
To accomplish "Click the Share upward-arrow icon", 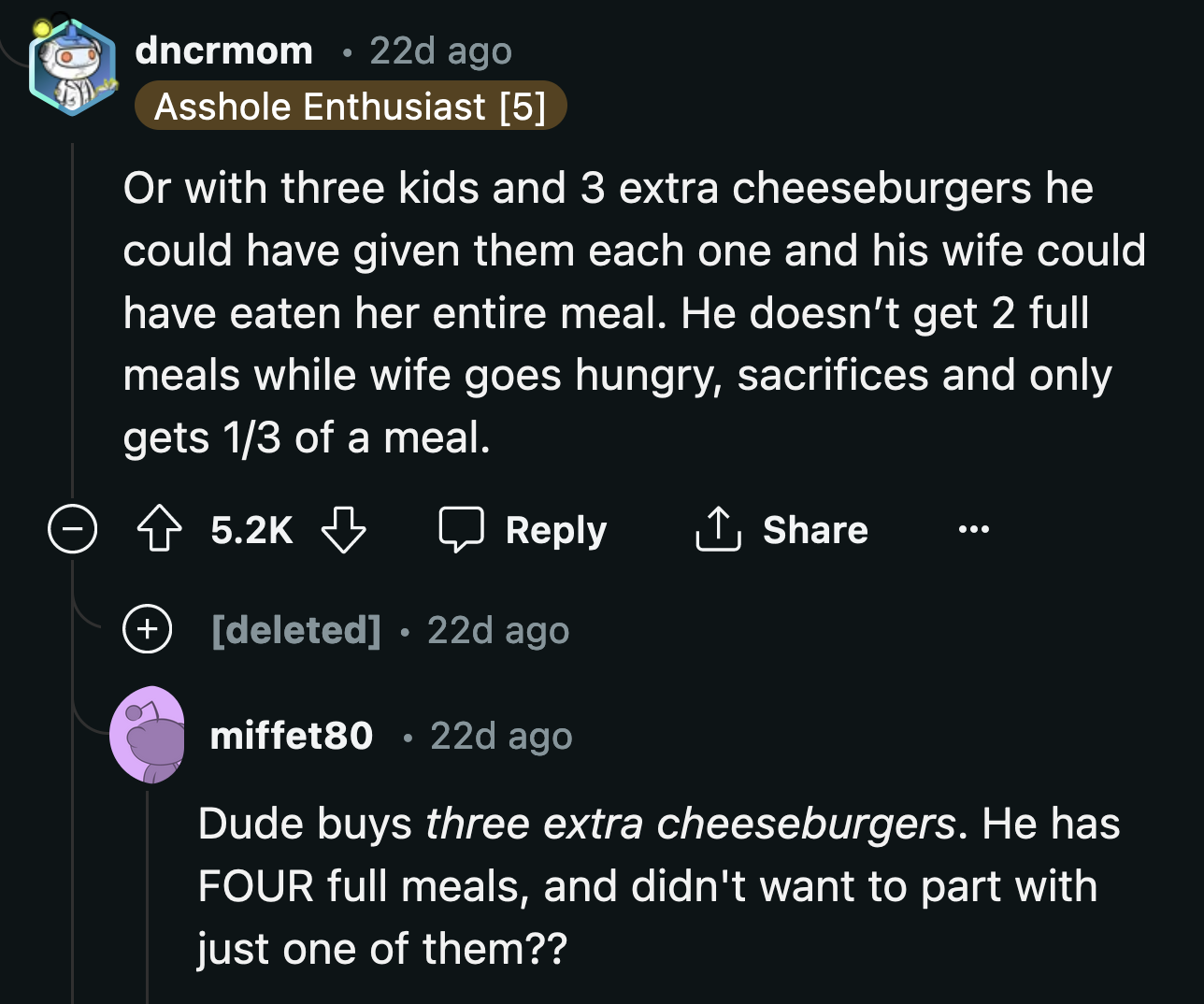I will [x=717, y=528].
